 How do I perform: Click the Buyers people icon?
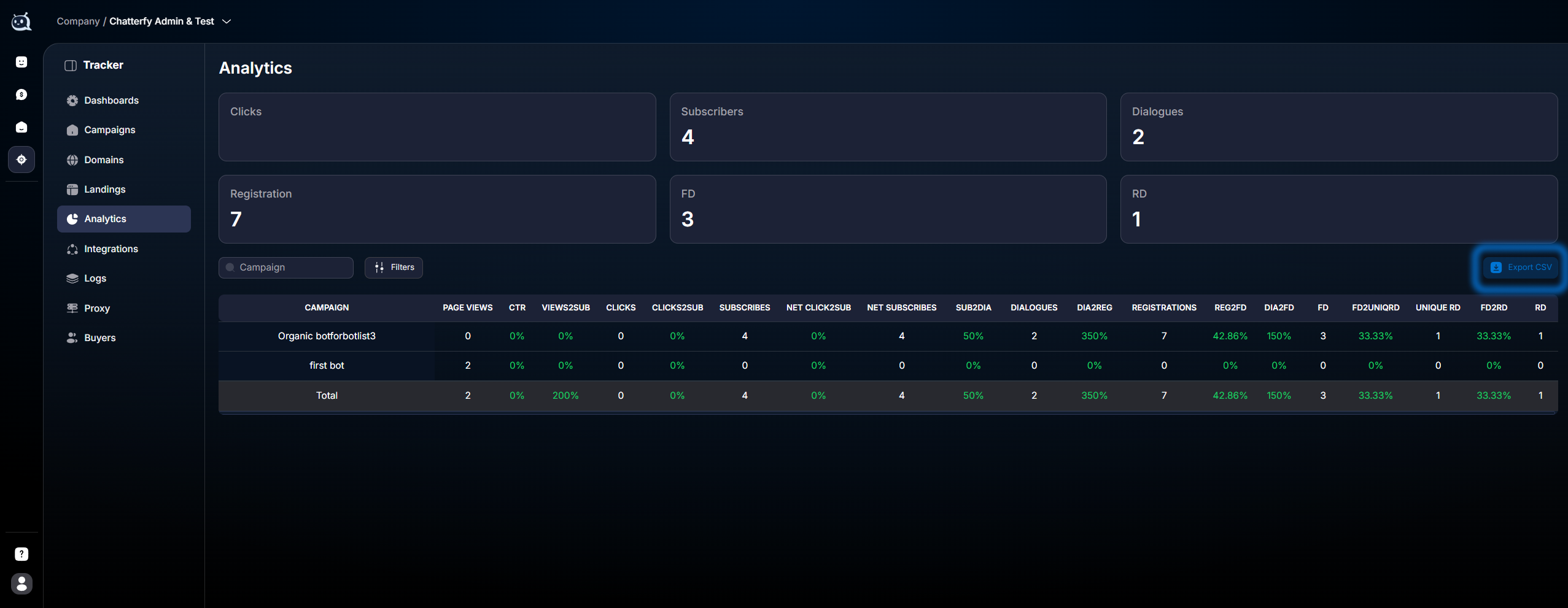[72, 338]
